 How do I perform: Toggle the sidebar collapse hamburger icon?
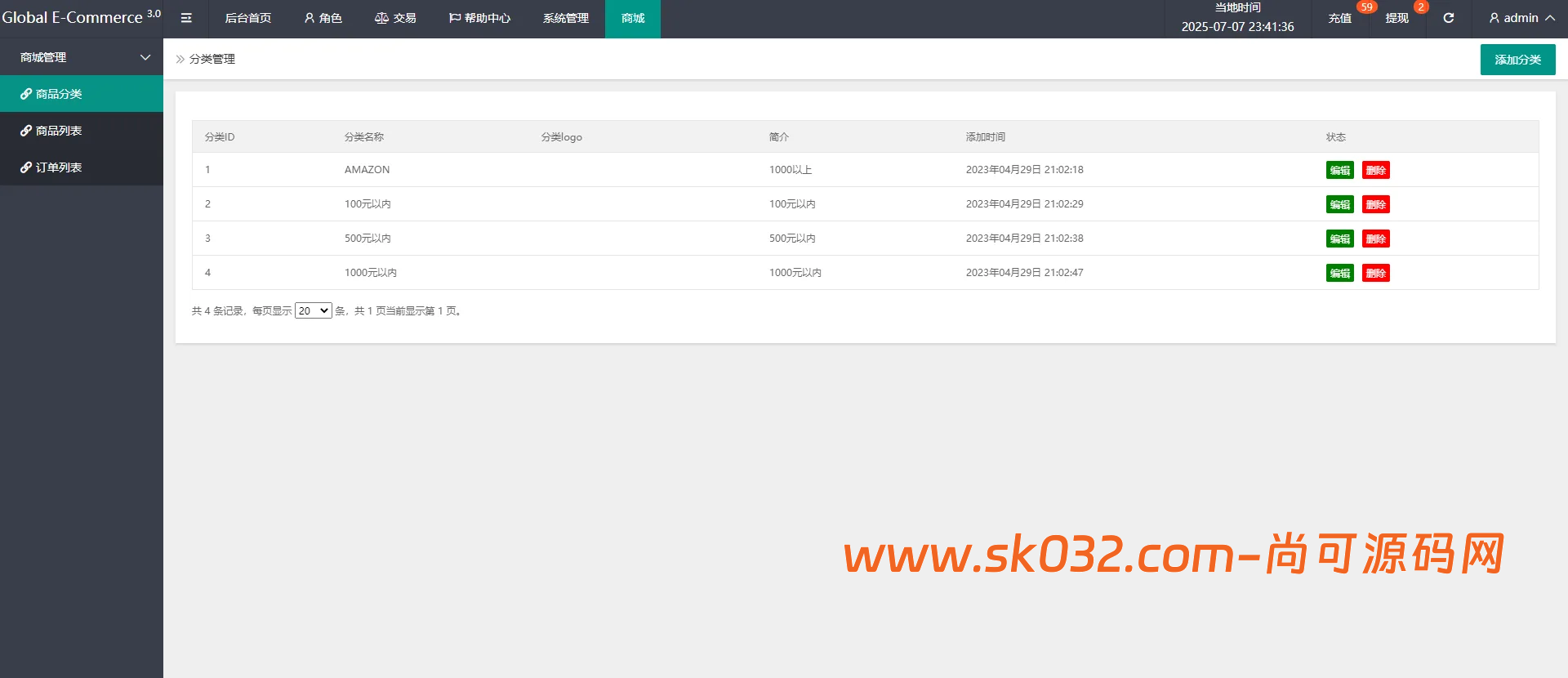click(x=186, y=18)
